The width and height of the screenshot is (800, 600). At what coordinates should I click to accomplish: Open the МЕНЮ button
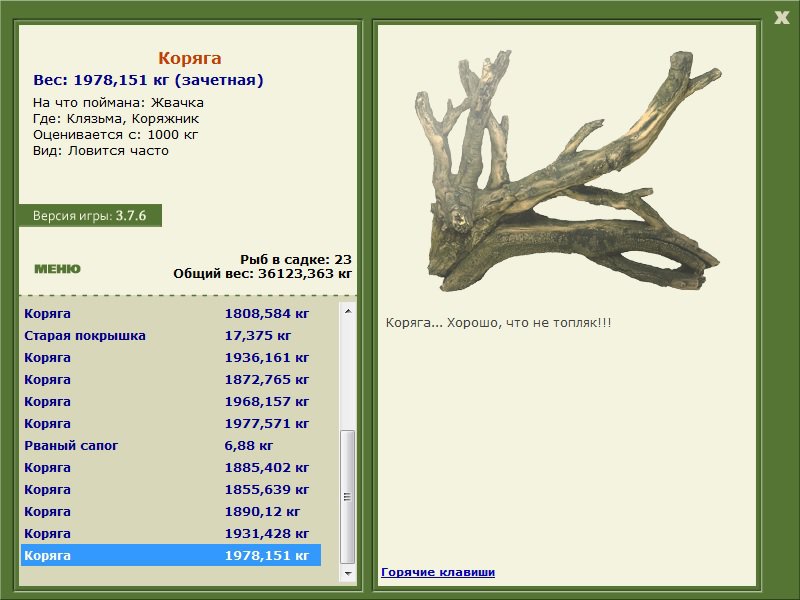pyautogui.click(x=57, y=269)
